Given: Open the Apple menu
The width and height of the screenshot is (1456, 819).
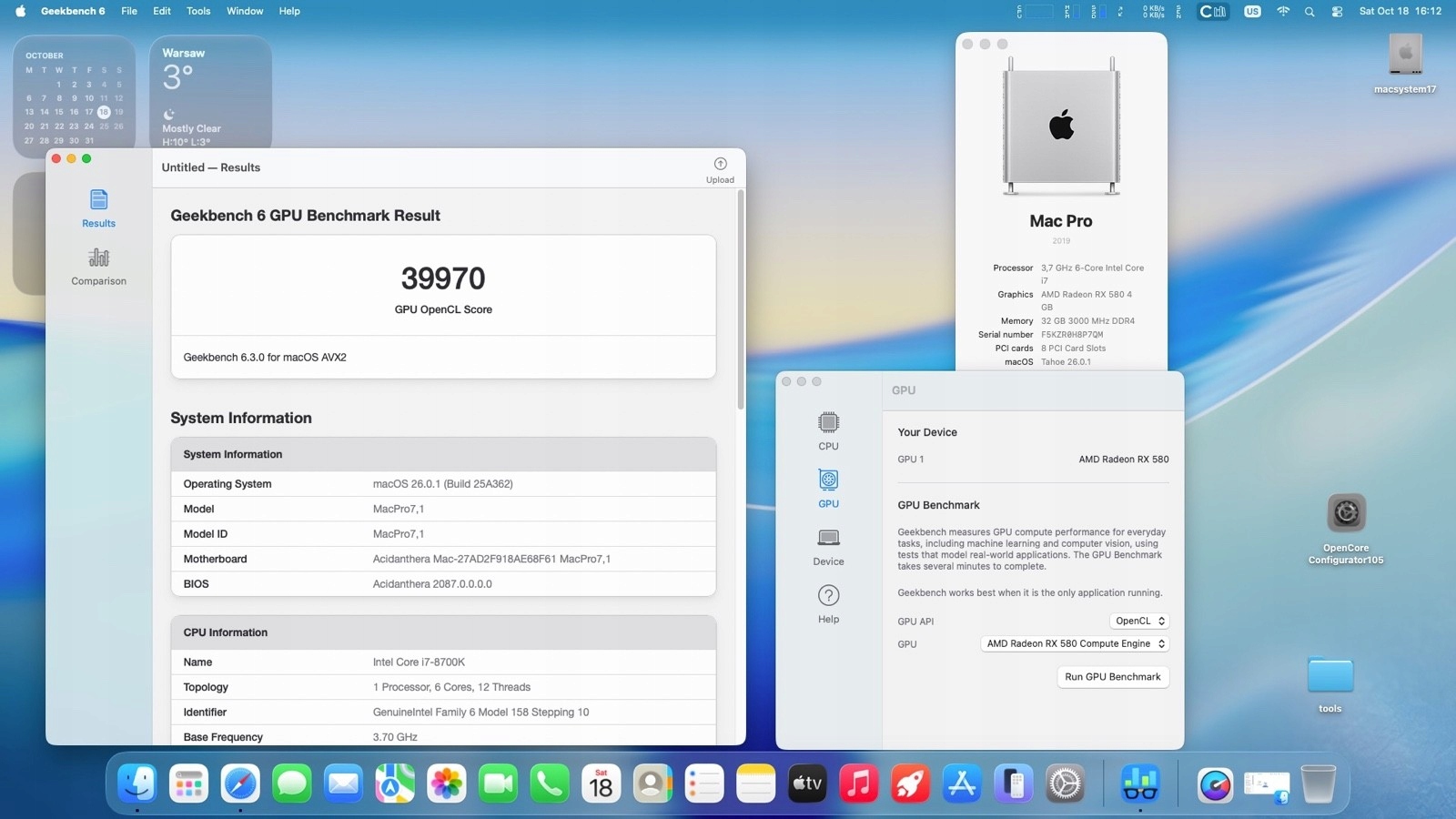Looking at the screenshot, I should [20, 11].
